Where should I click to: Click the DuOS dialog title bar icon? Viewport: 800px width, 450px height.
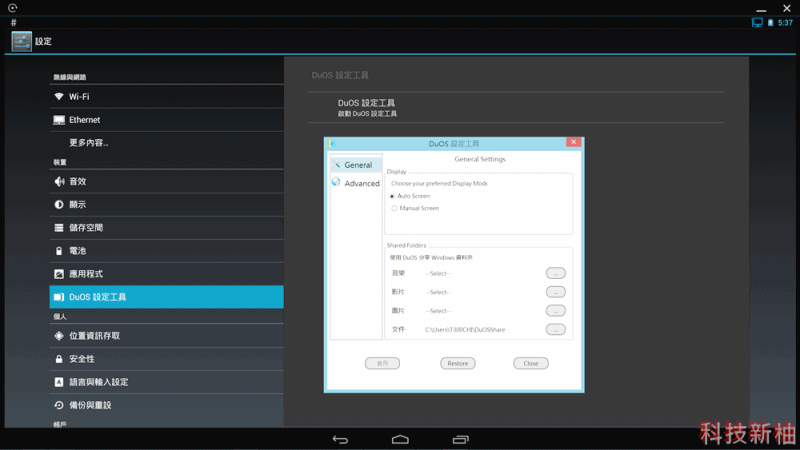tap(332, 144)
